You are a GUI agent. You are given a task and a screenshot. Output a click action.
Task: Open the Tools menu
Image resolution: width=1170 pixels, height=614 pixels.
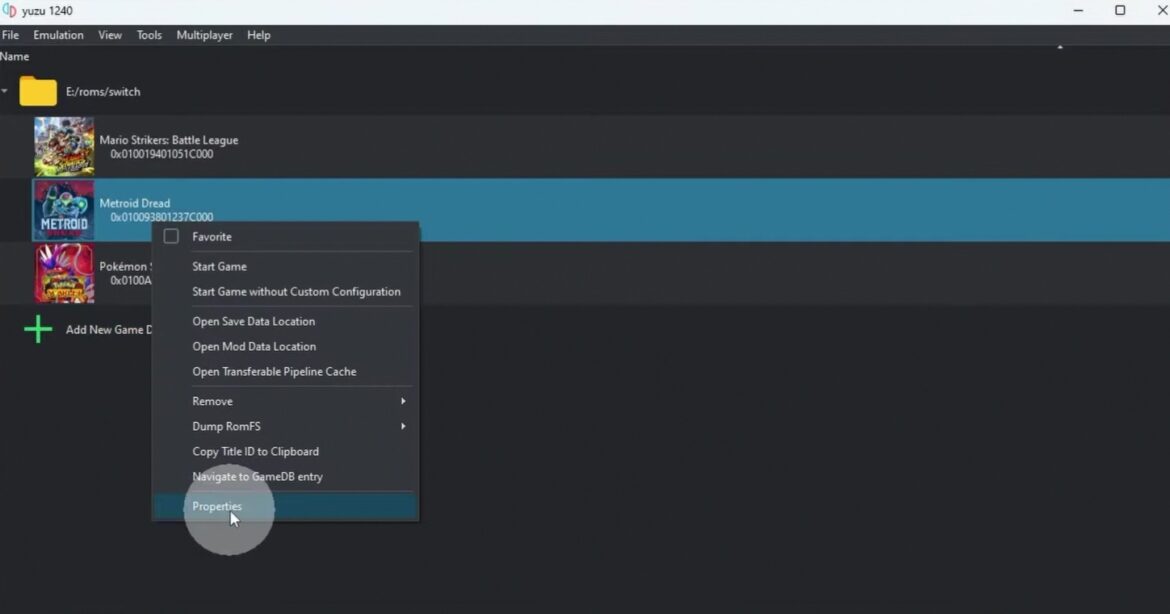coord(149,35)
